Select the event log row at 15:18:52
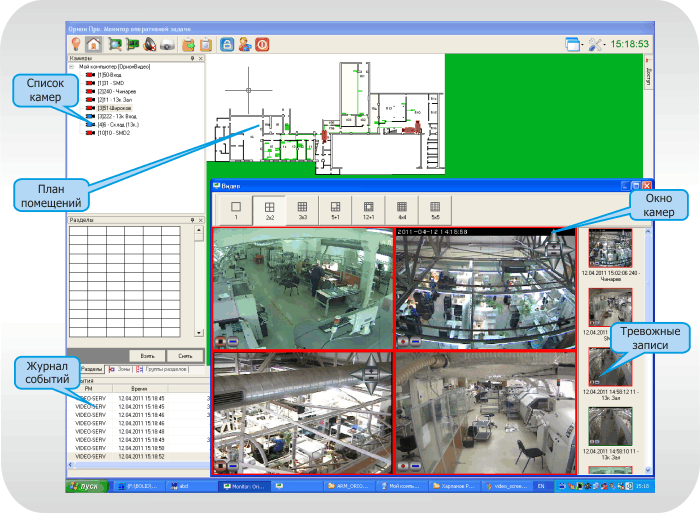Image resolution: width=700 pixels, height=513 pixels. (138, 456)
